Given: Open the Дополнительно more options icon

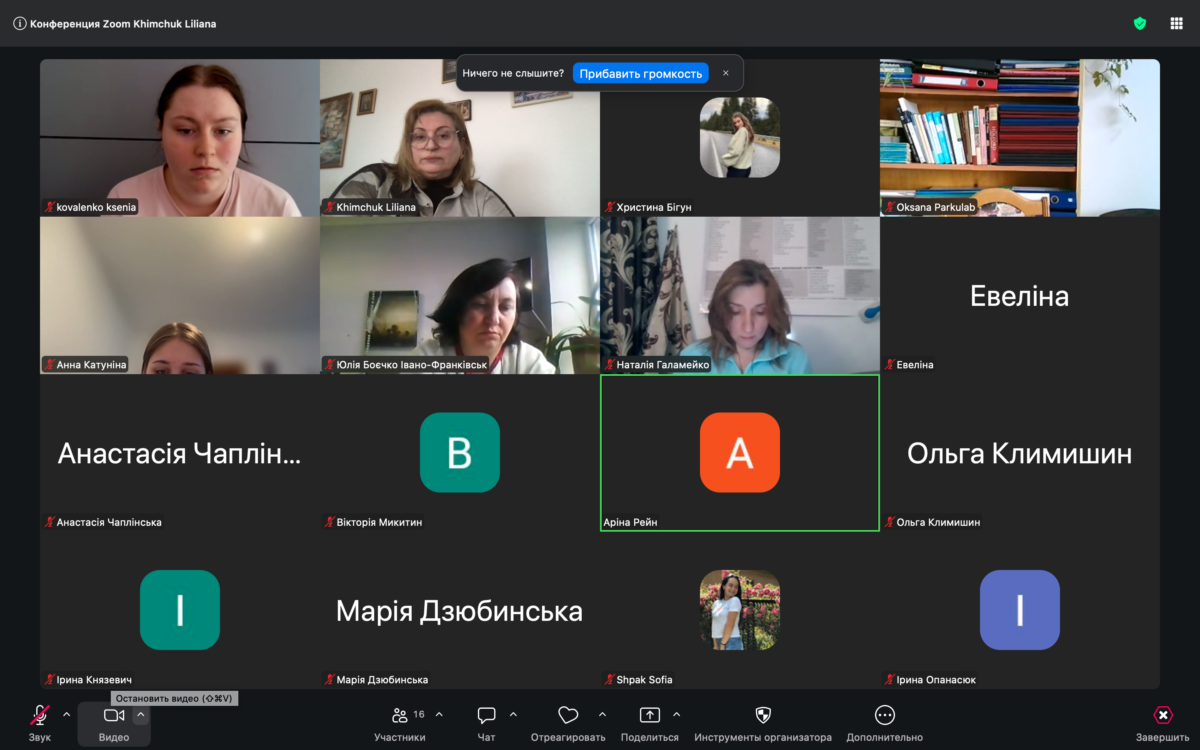Looking at the screenshot, I should [884, 723].
